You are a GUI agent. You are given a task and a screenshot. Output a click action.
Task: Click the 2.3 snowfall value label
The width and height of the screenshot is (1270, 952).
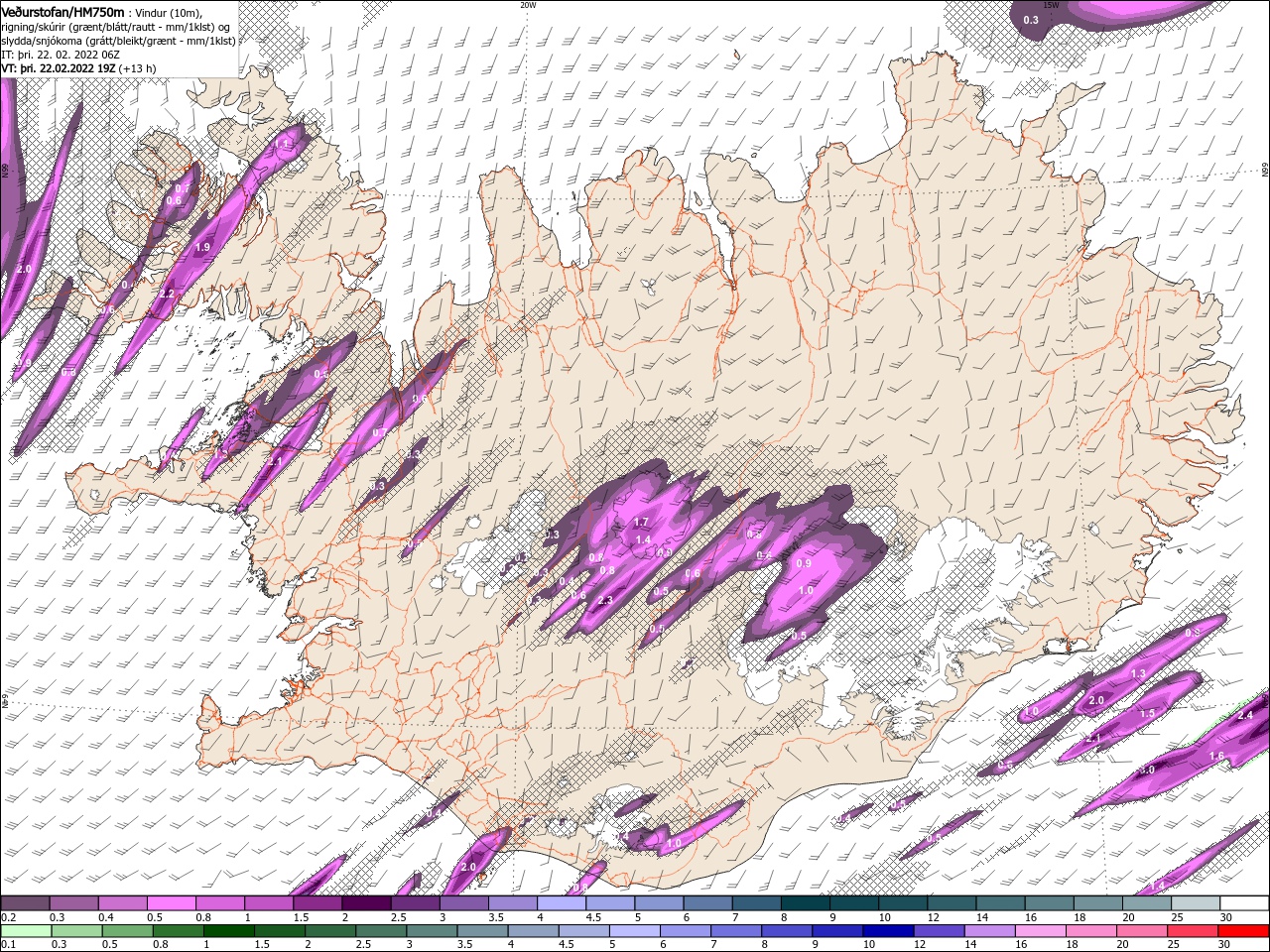click(x=605, y=601)
